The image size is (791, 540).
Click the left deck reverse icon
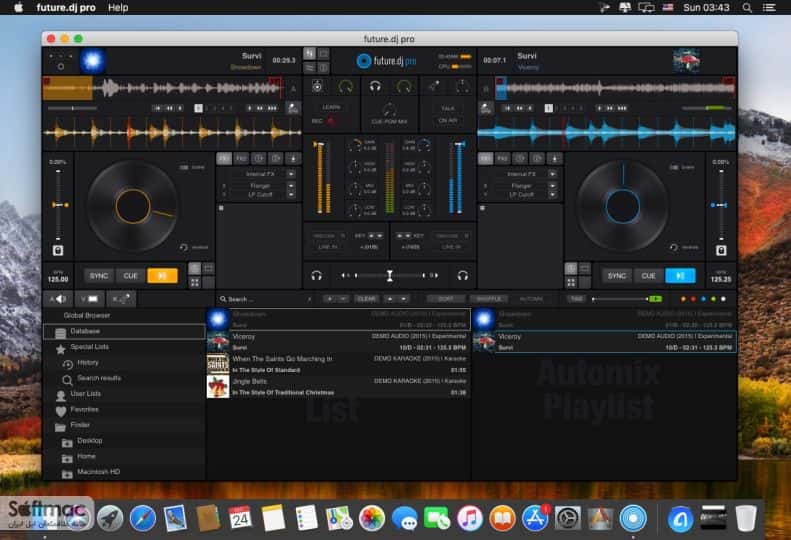[x=184, y=247]
